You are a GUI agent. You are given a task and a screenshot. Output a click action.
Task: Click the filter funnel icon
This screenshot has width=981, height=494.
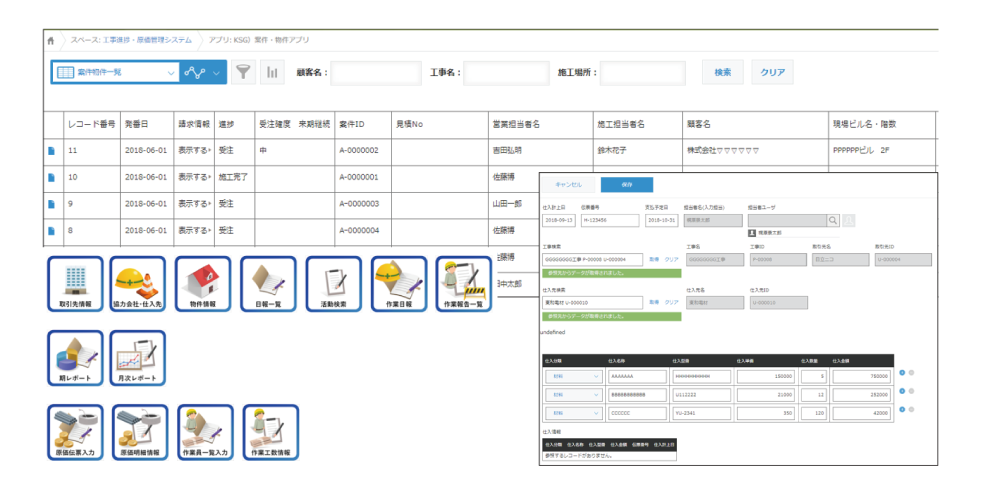[243, 73]
